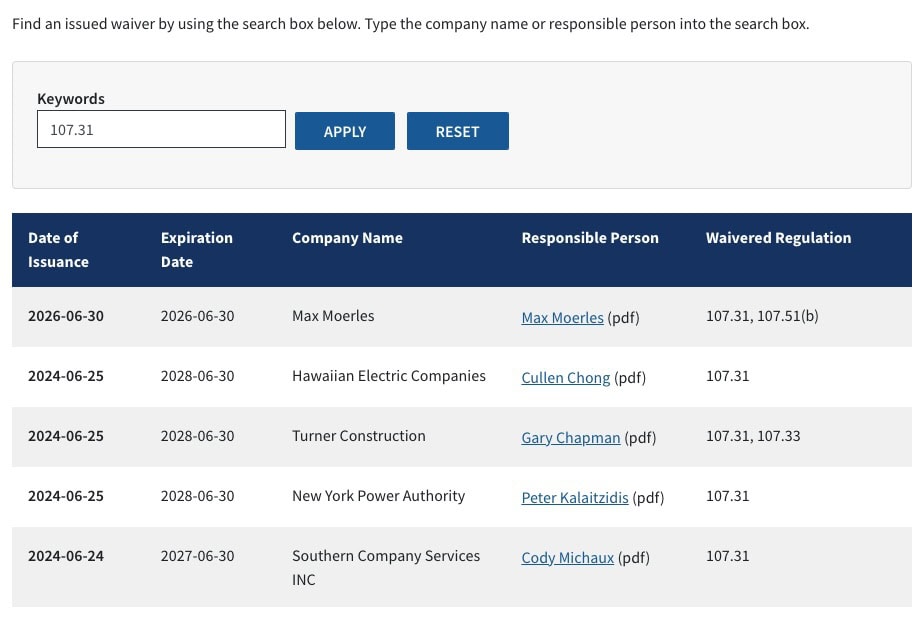Select the Southern Company Services INC cell

tap(385, 567)
